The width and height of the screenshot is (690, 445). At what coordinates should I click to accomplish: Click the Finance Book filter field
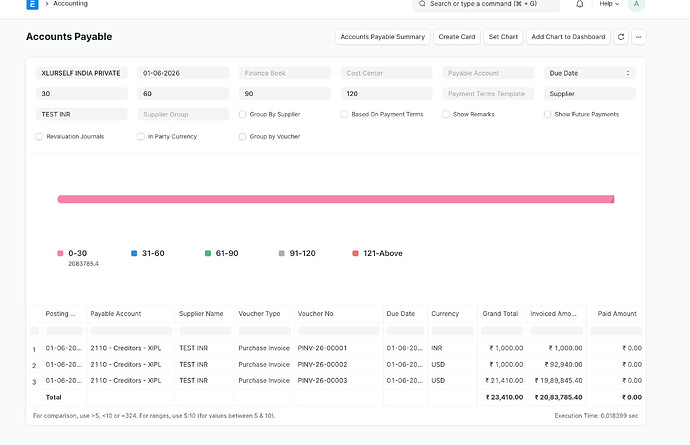coord(285,73)
